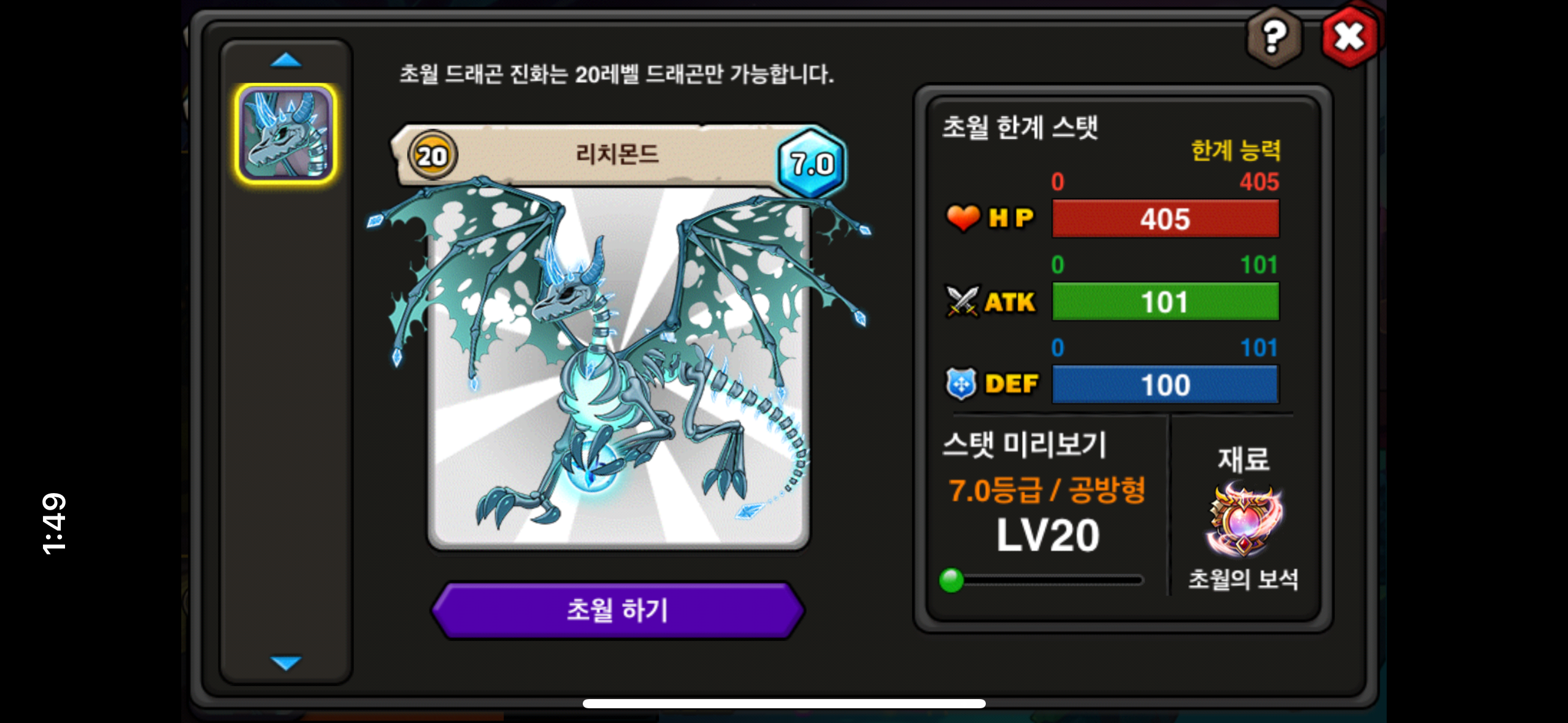Screen dimensions: 1568x723
Task: Click the level preview slider green knob
Action: 951,580
